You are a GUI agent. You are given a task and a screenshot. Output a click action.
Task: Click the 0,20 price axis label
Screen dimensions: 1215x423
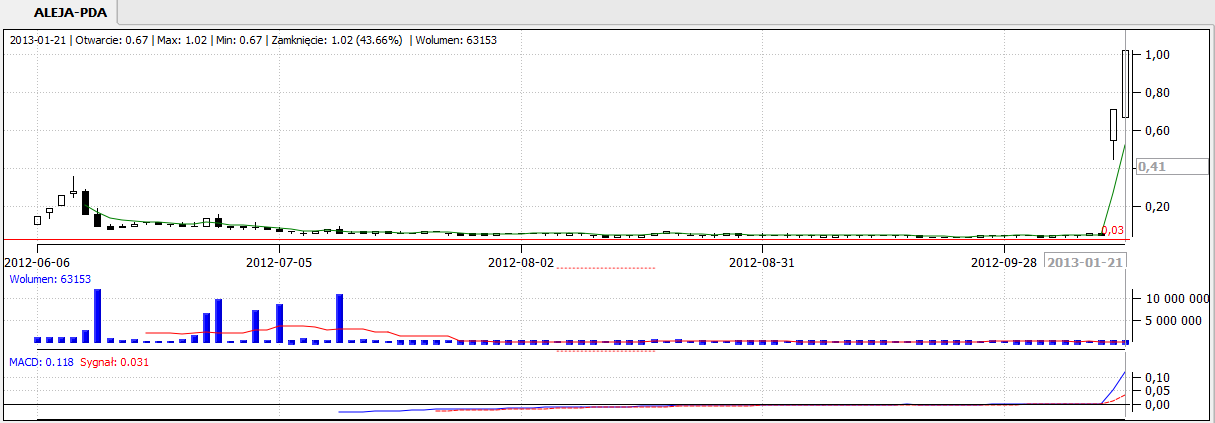(1158, 207)
